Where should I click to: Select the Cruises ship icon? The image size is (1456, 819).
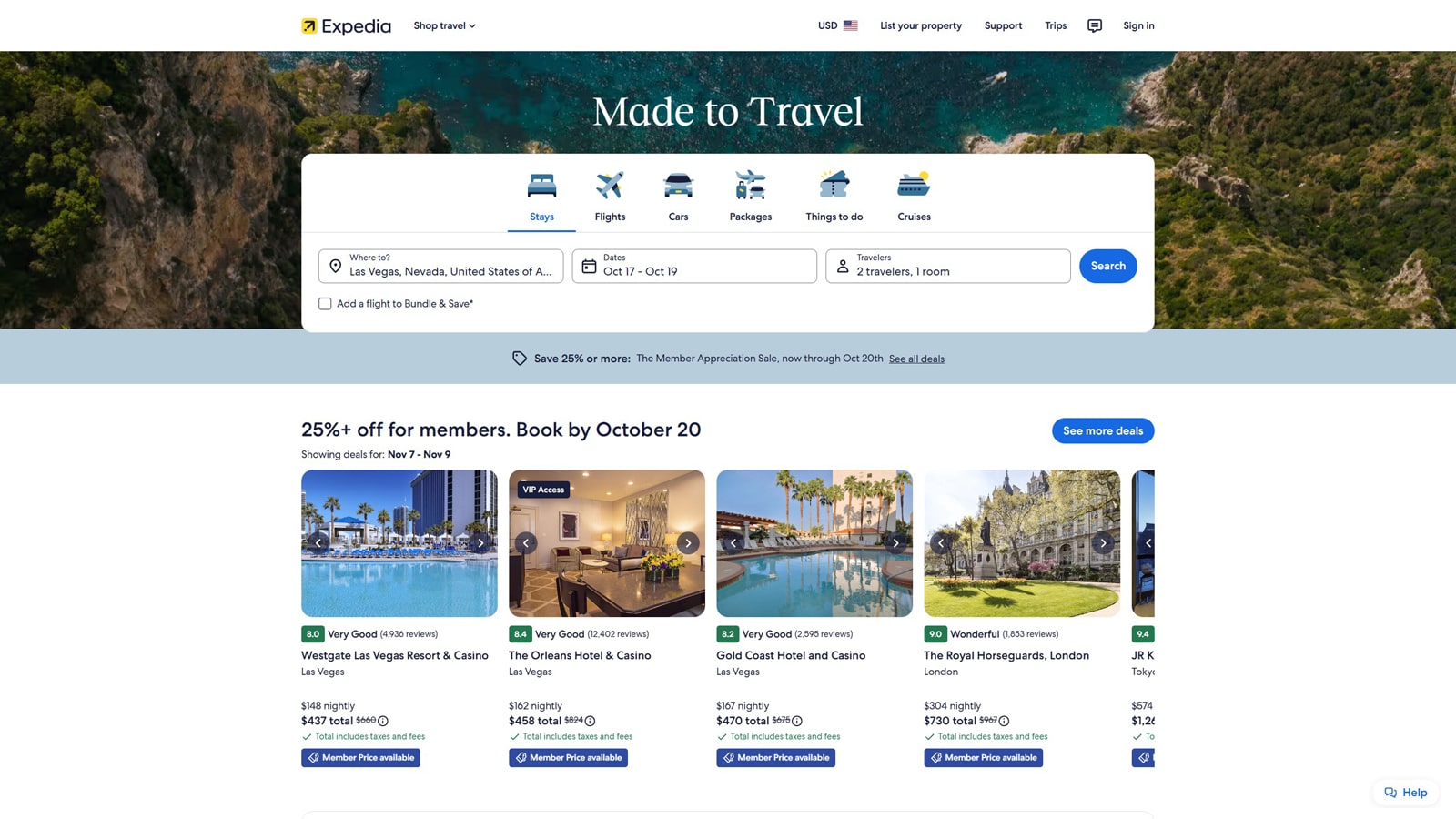(914, 186)
